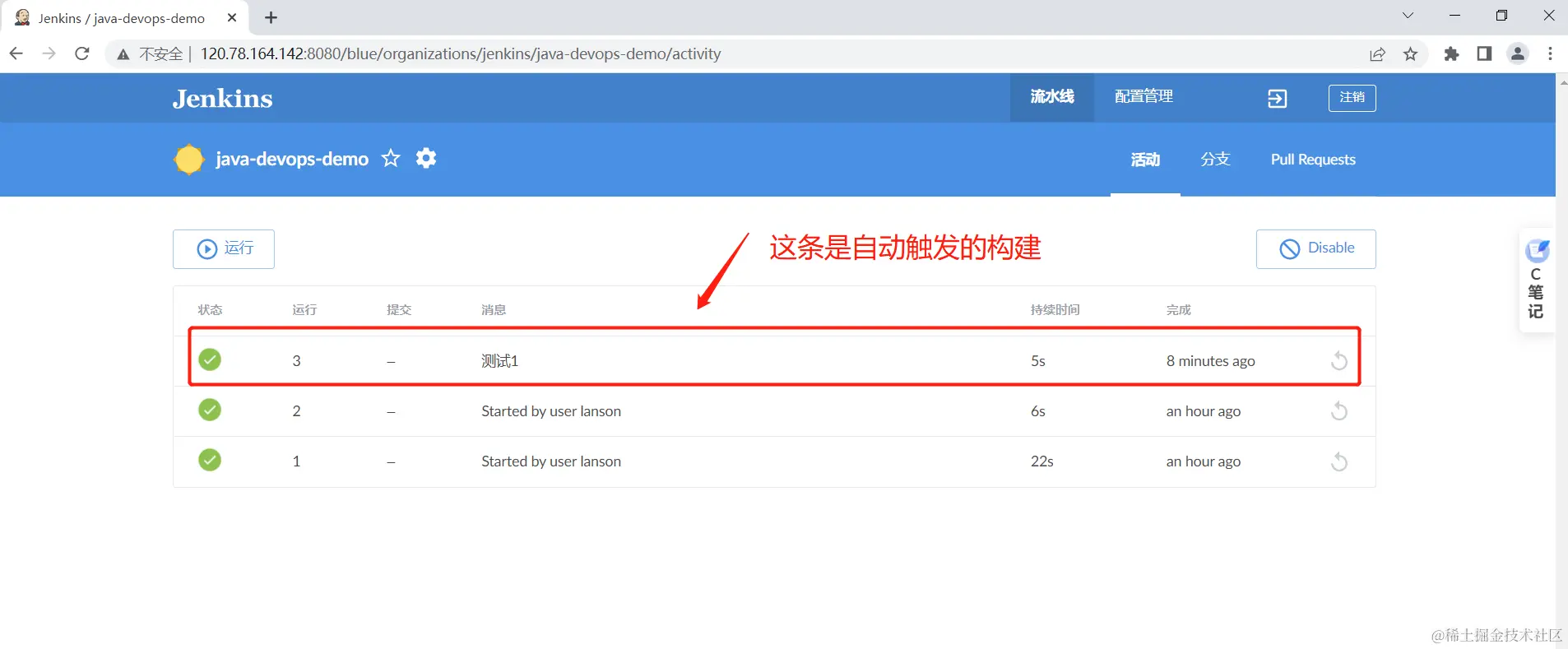Viewport: 1568px width, 649px height.
Task: Open the 配置管理 administration tab
Action: pos(1144,97)
